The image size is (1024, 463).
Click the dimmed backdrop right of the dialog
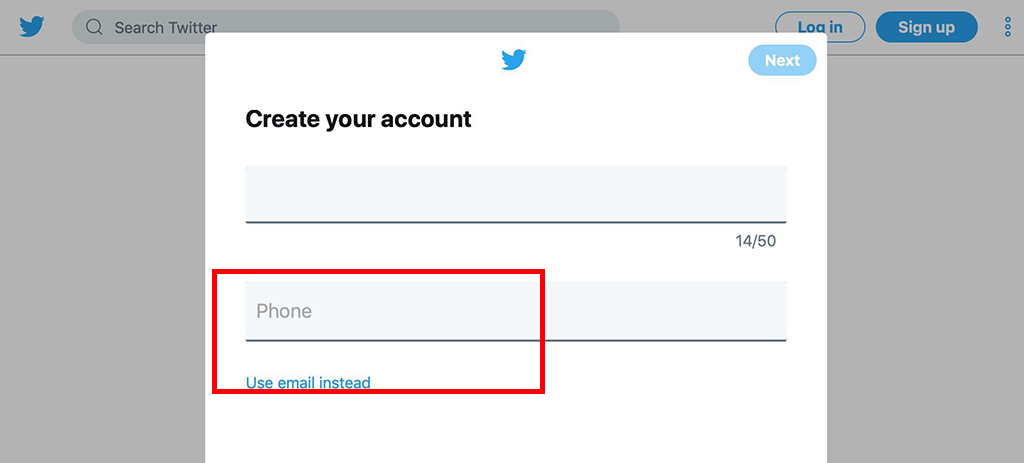pyautogui.click(x=925, y=261)
